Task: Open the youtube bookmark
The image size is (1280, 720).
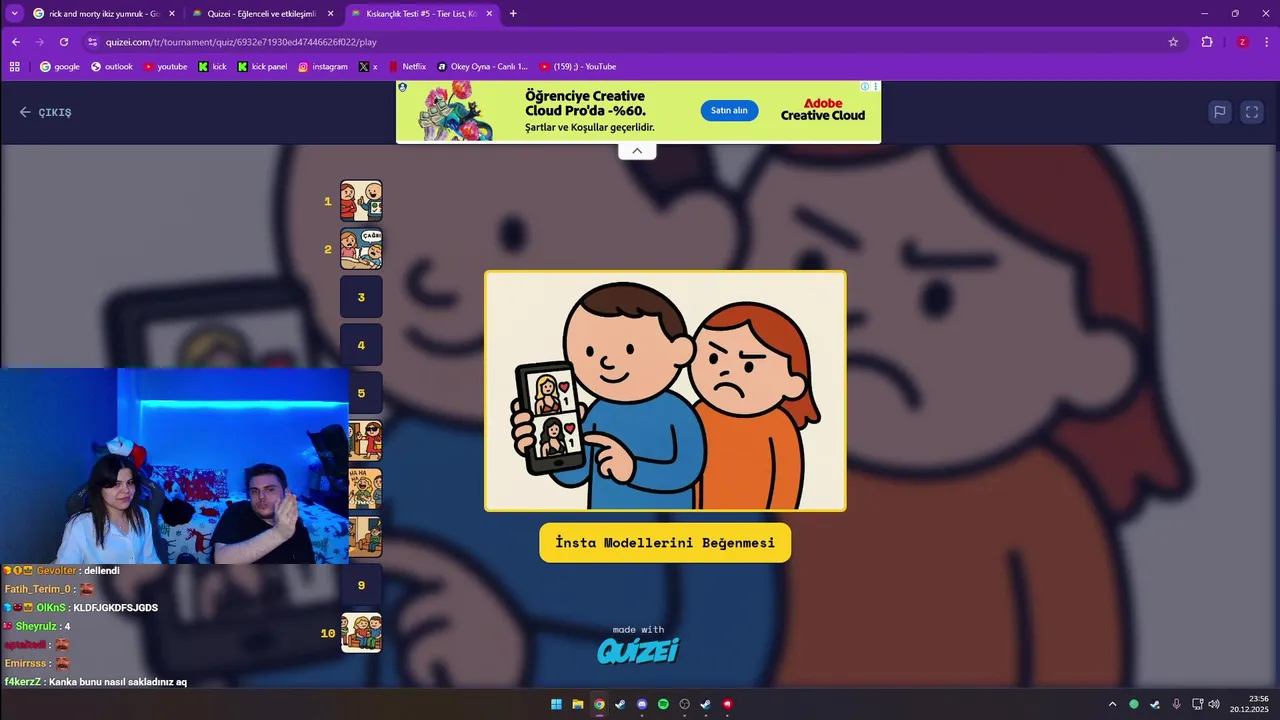Action: coord(166,67)
